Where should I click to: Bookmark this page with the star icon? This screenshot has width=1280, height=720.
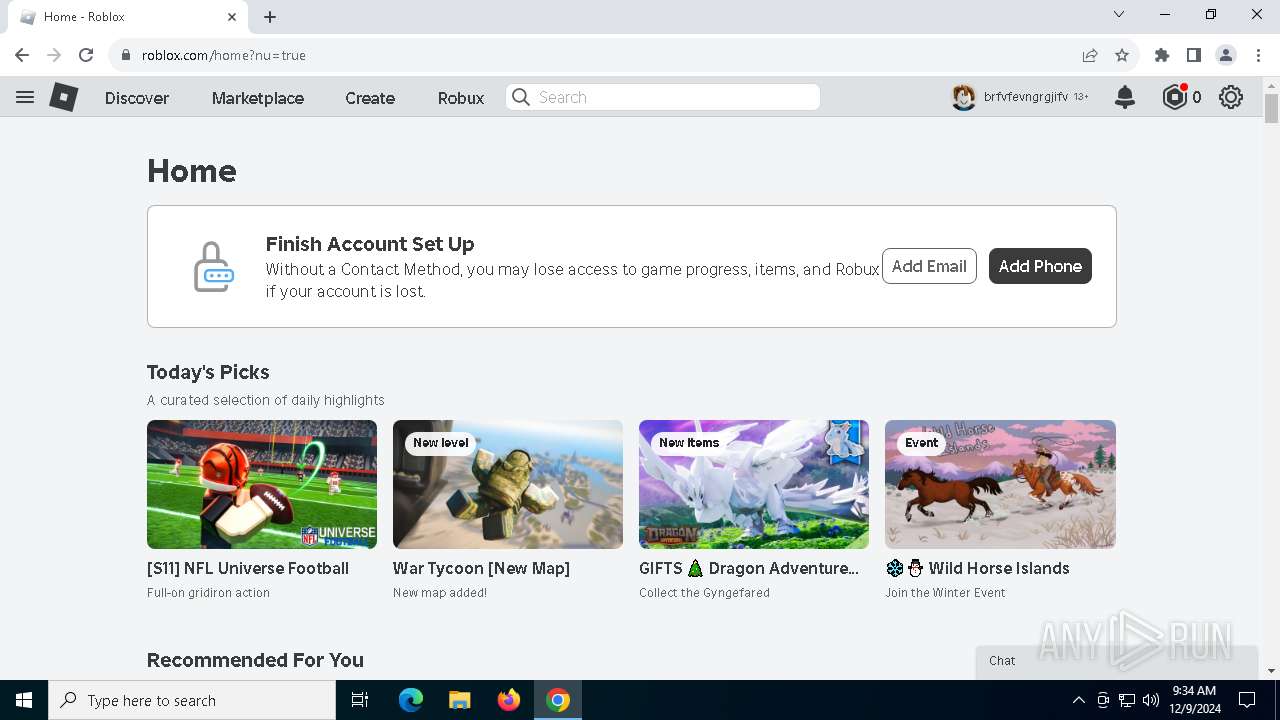[1122, 55]
